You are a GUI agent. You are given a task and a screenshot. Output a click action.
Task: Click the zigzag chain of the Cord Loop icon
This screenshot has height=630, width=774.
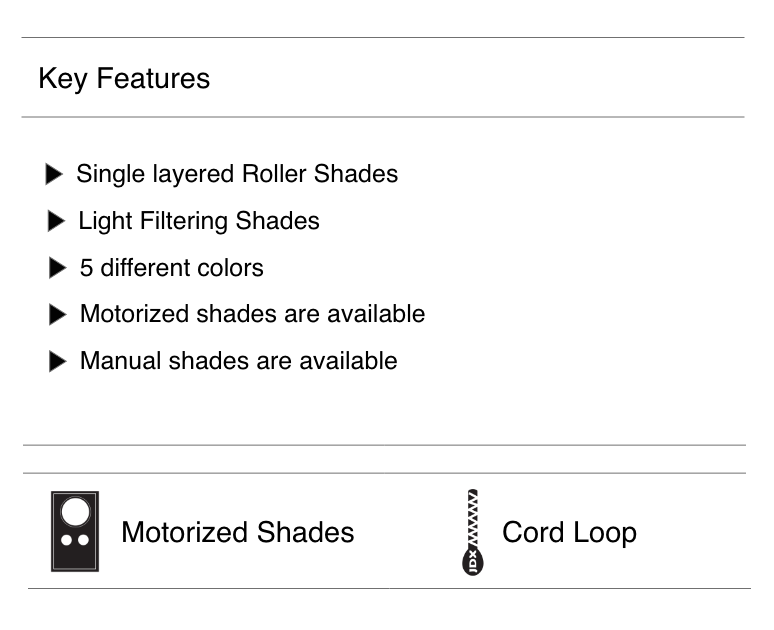pos(472,517)
